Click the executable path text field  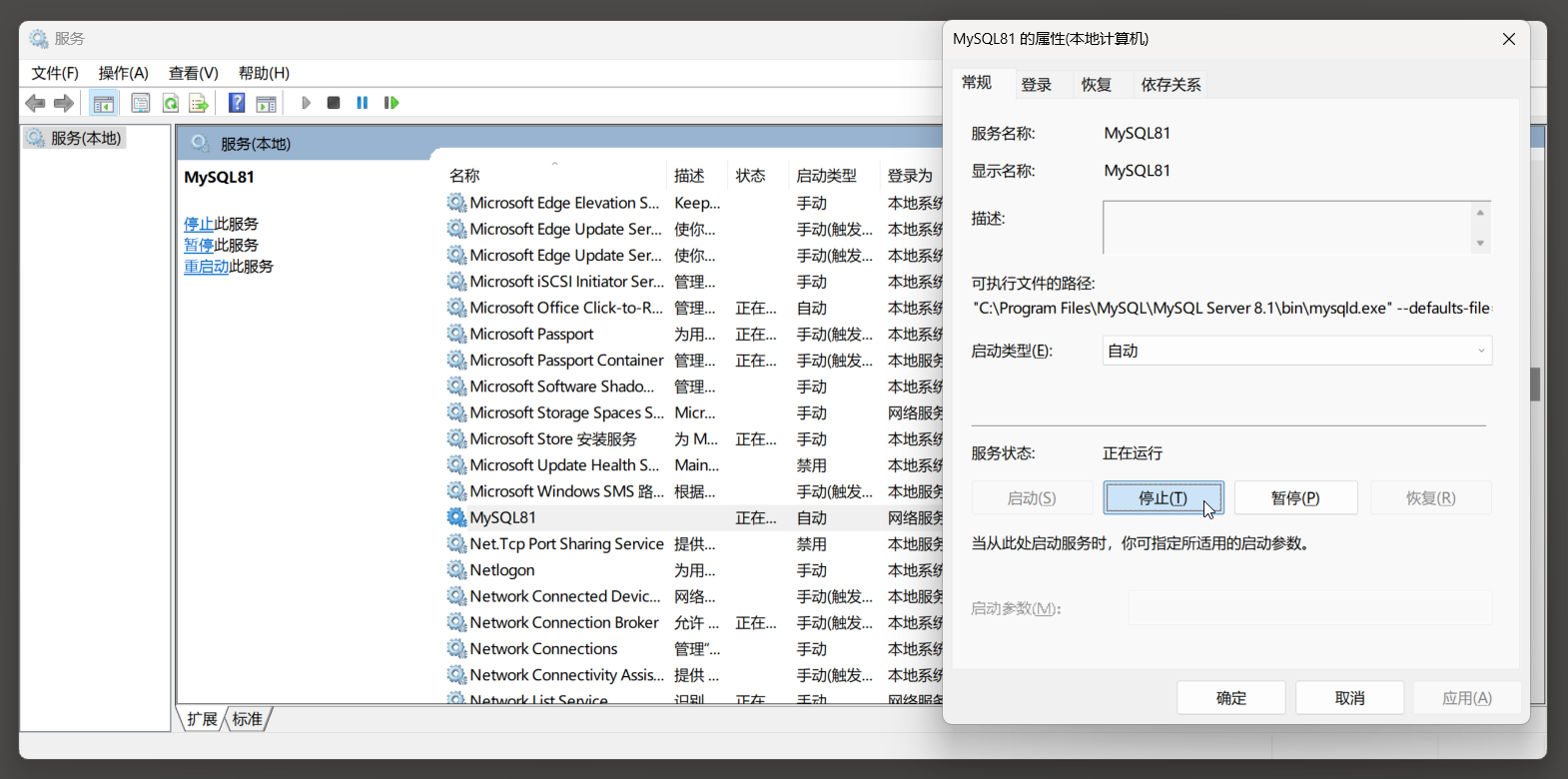point(1231,308)
